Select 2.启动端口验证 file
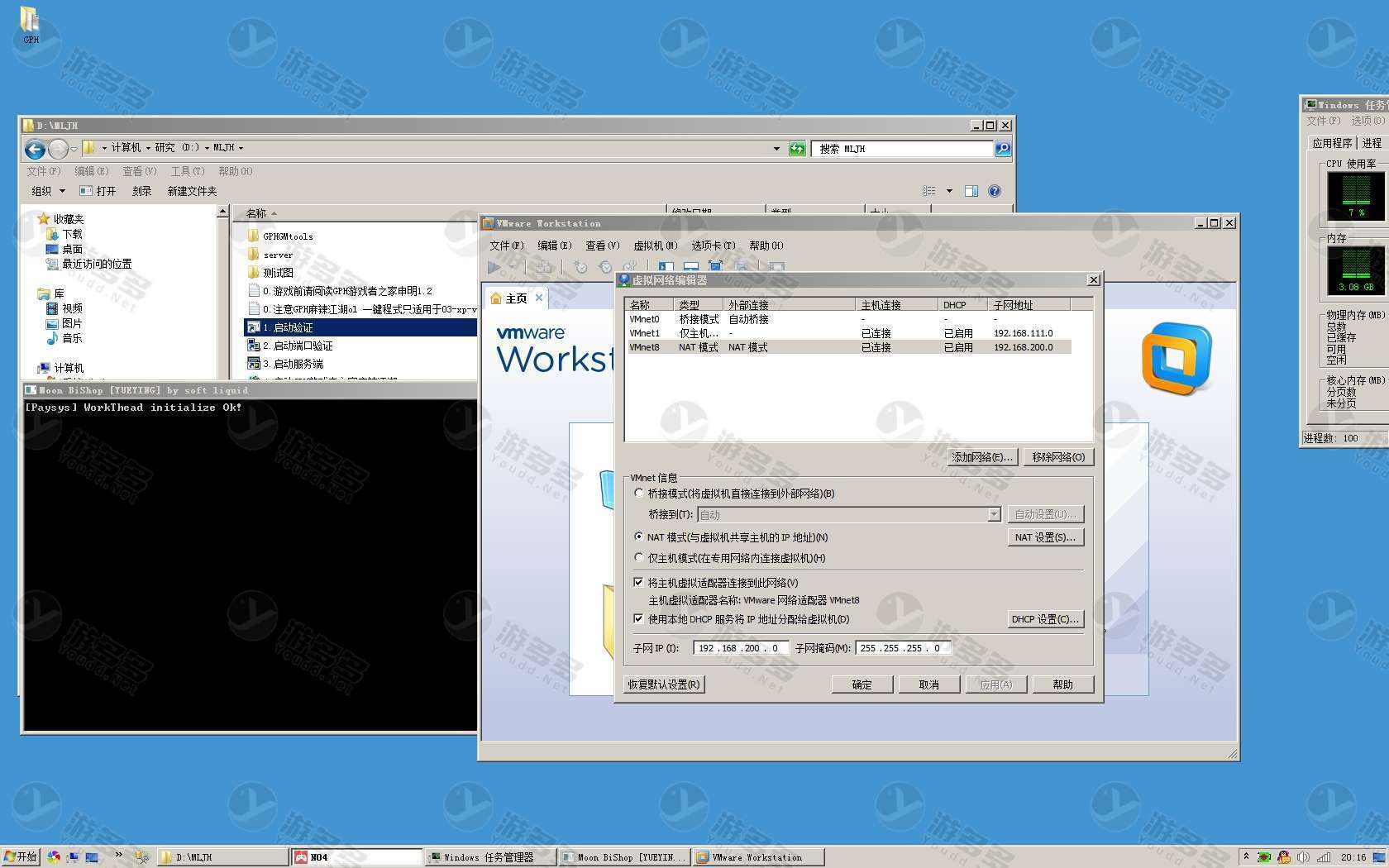Image resolution: width=1389 pixels, height=868 pixels. pos(290,346)
